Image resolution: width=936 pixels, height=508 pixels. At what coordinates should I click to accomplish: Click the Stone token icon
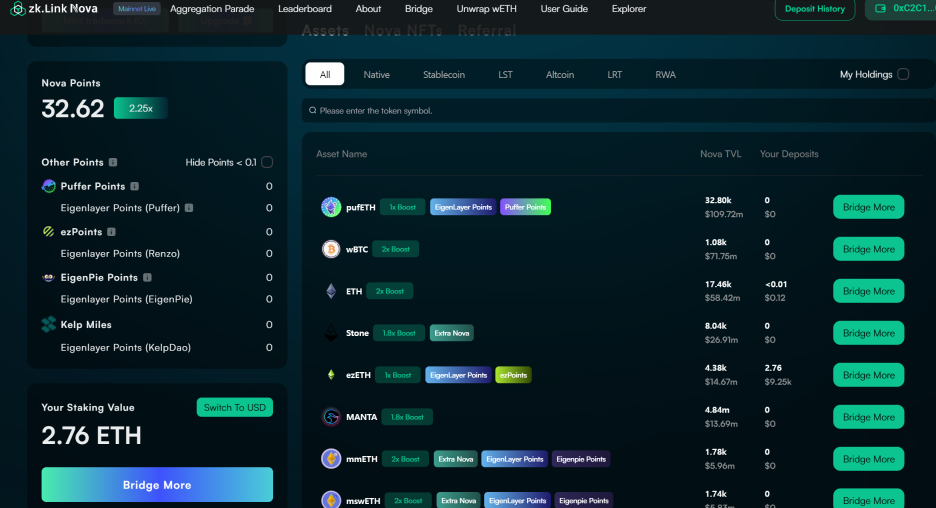(331, 333)
